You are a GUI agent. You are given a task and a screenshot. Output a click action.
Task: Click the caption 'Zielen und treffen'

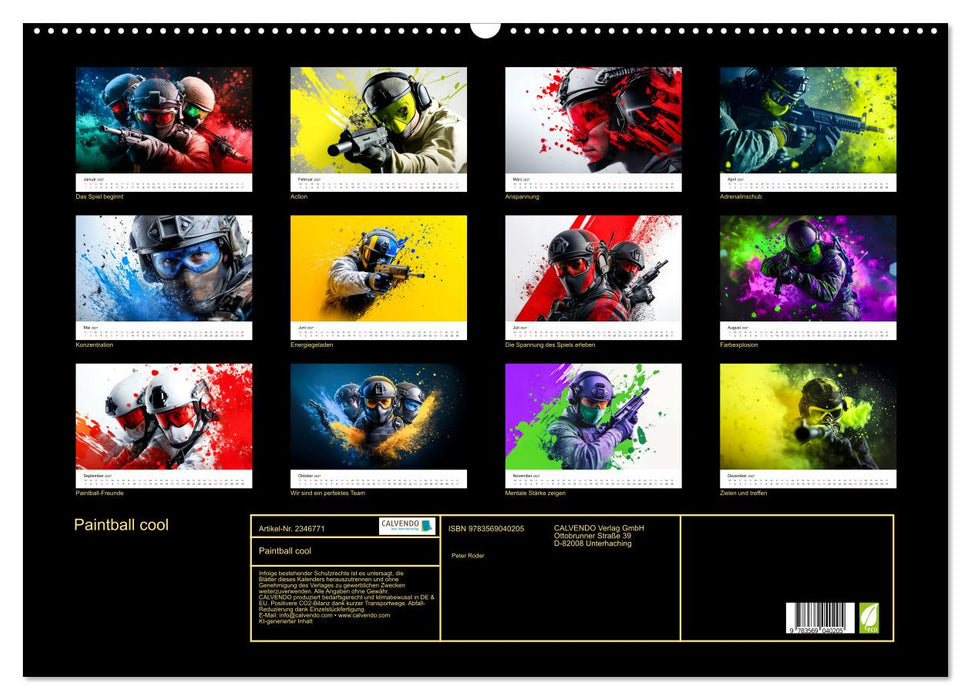tap(743, 493)
